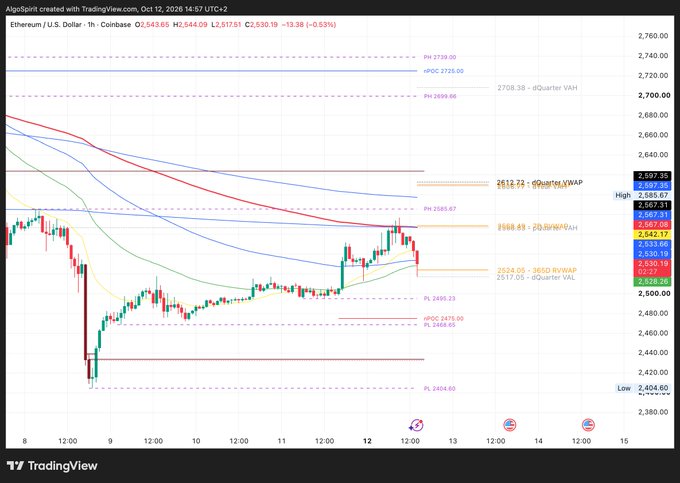Click the 2,380.00 price scale tick
Viewport: 680px width, 483px height.
[x=653, y=412]
